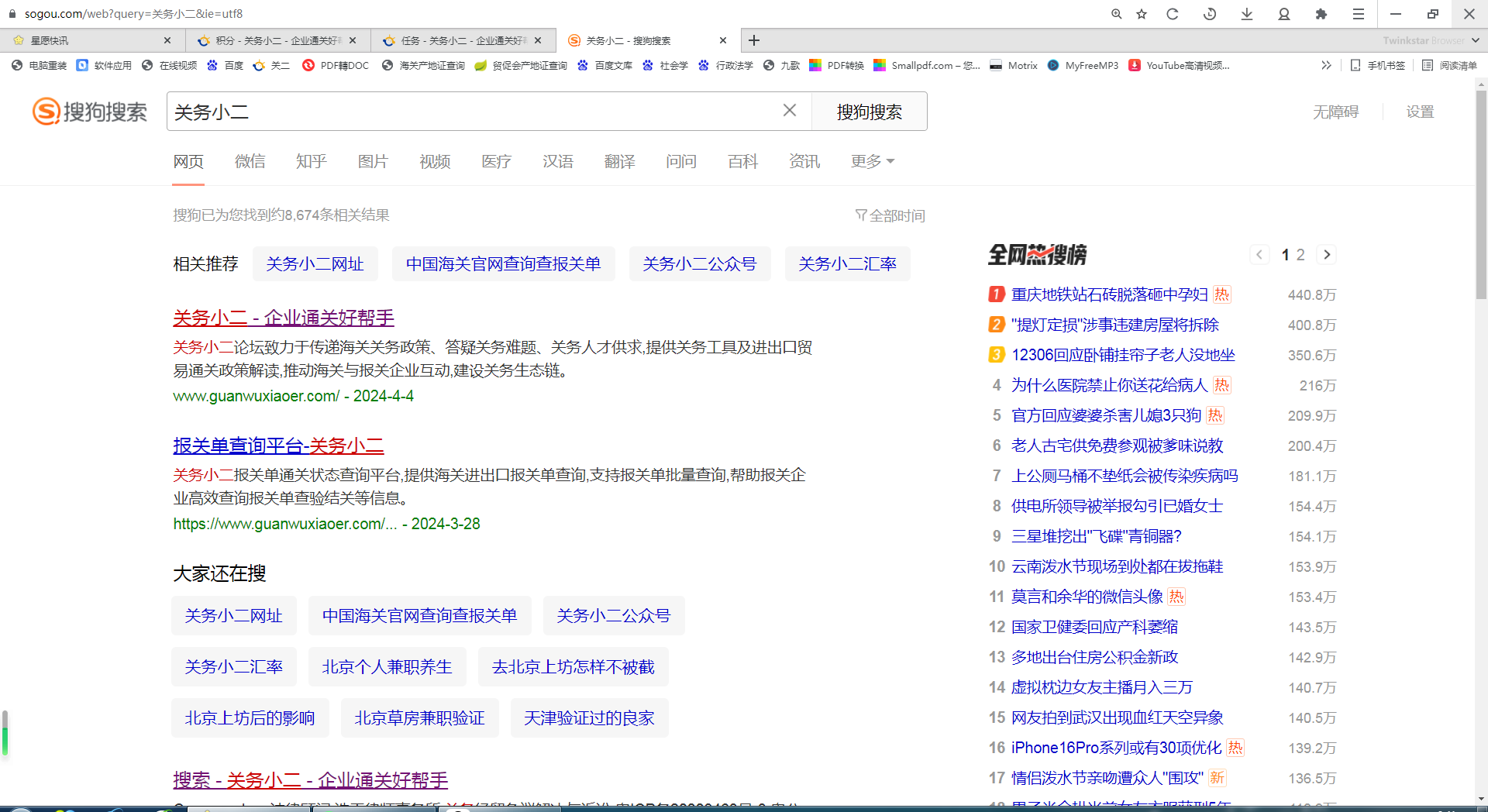Open the 贸促会产地证查询 bookmark
Screen dimensions: 1488x812
point(521,66)
